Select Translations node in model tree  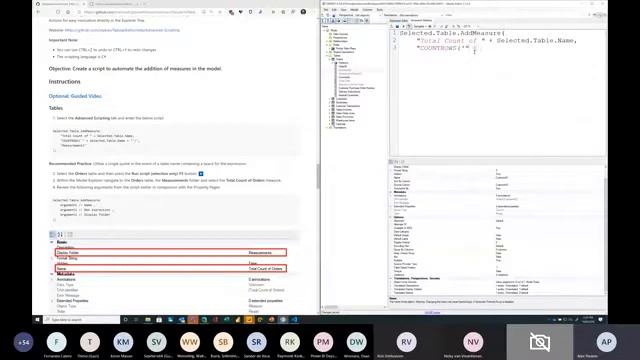pyautogui.click(x=340, y=127)
